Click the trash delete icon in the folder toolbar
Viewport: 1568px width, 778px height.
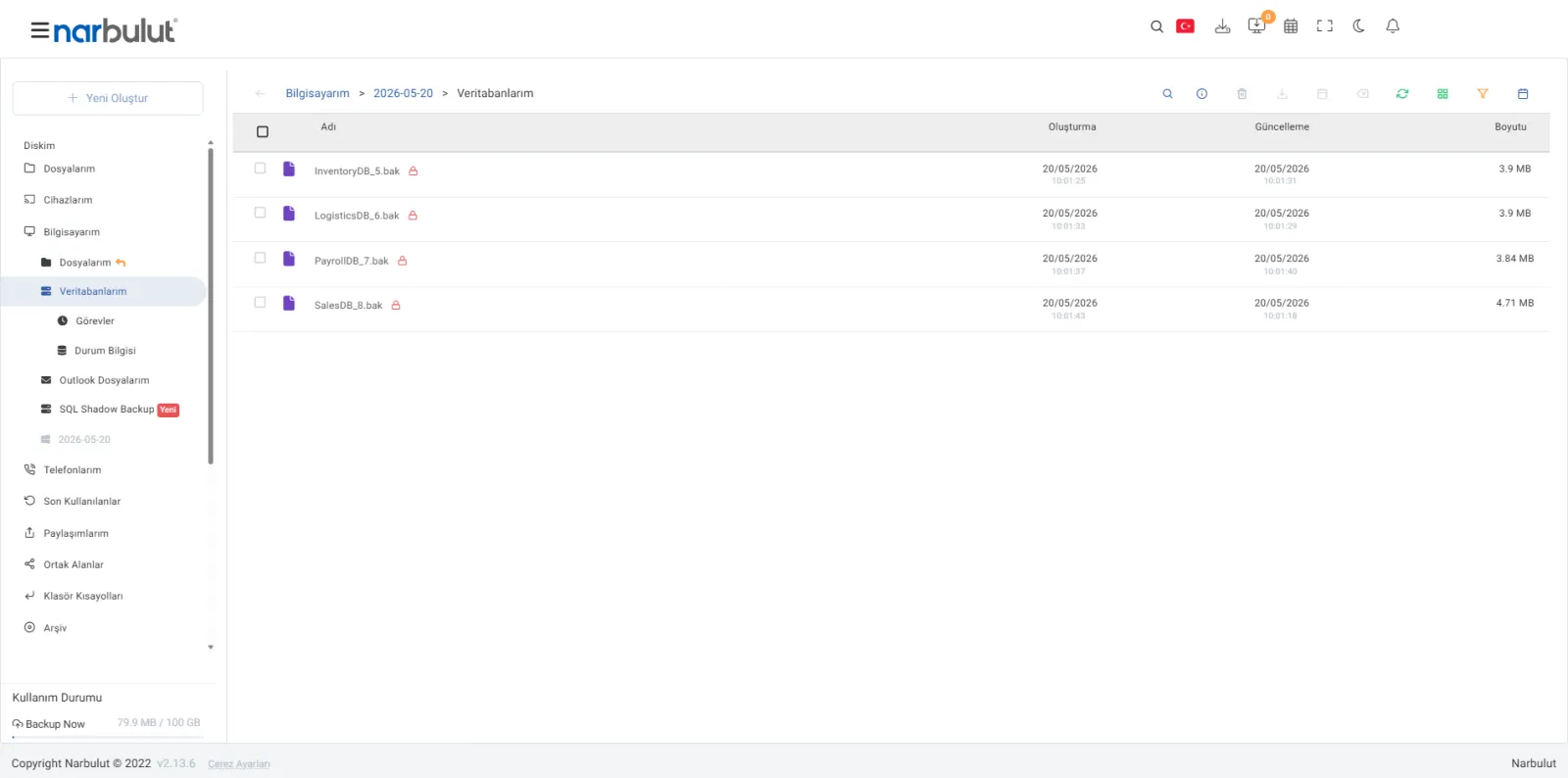pyautogui.click(x=1242, y=94)
